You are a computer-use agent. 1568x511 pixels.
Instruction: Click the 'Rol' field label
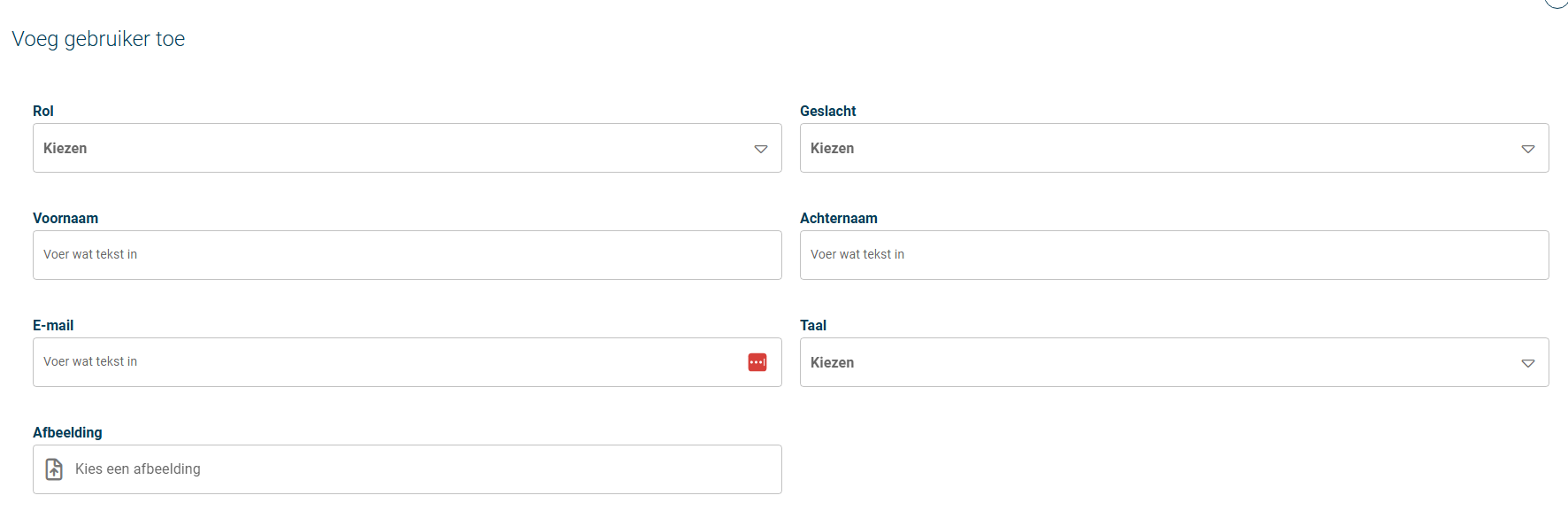(43, 111)
